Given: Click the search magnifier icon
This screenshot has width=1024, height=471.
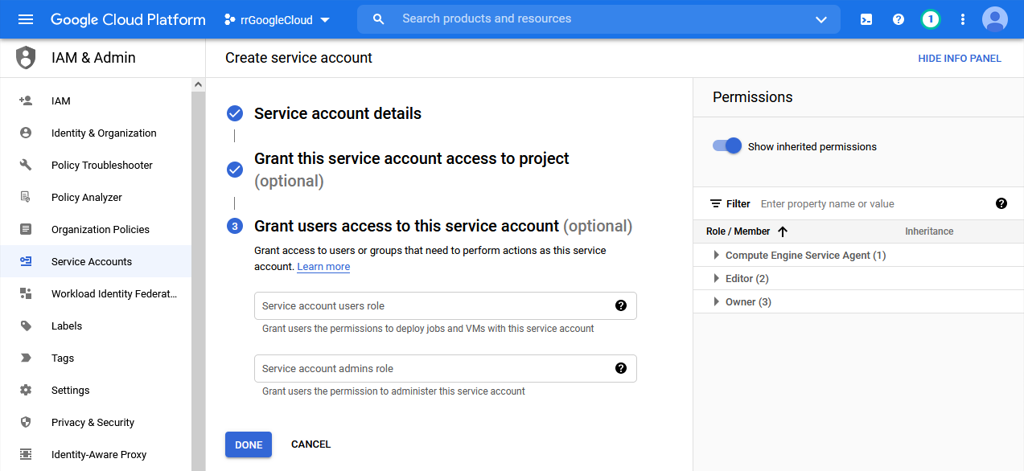Looking at the screenshot, I should coord(378,19).
